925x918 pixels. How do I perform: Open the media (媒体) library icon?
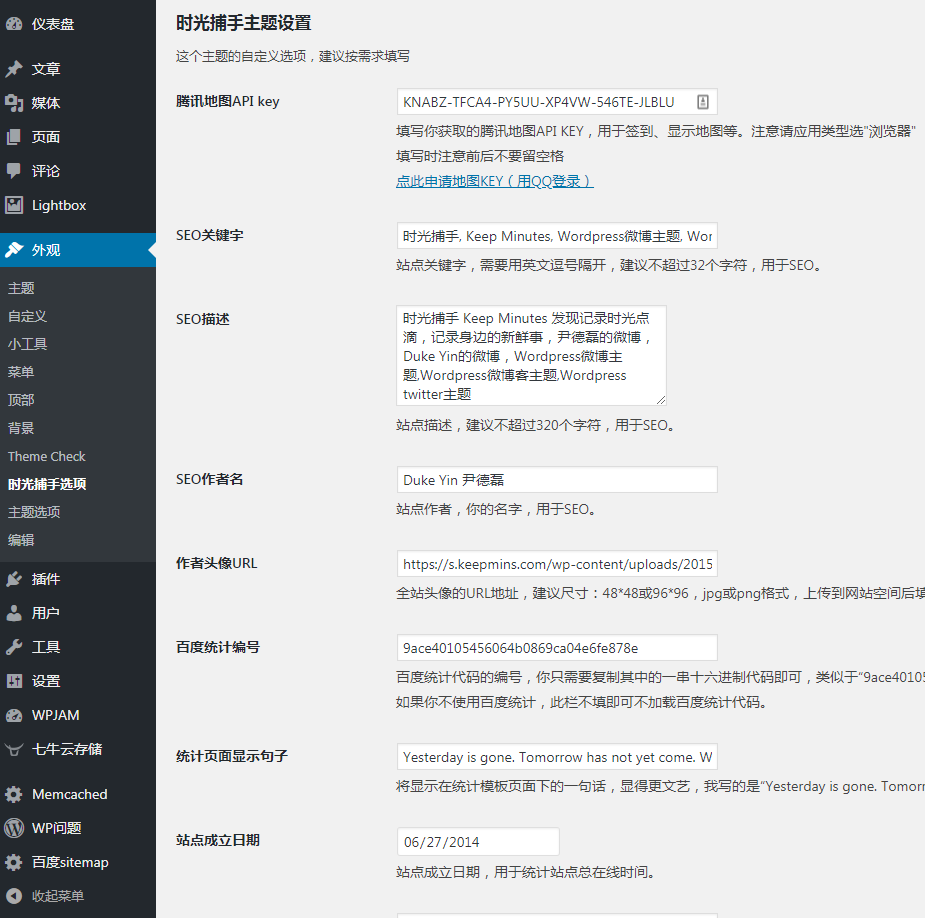coord(14,103)
